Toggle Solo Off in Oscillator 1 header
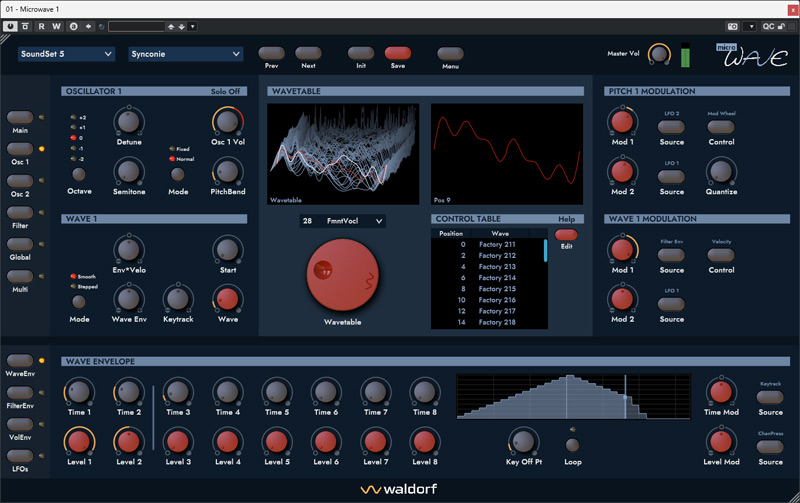800x503 pixels. pos(226,91)
